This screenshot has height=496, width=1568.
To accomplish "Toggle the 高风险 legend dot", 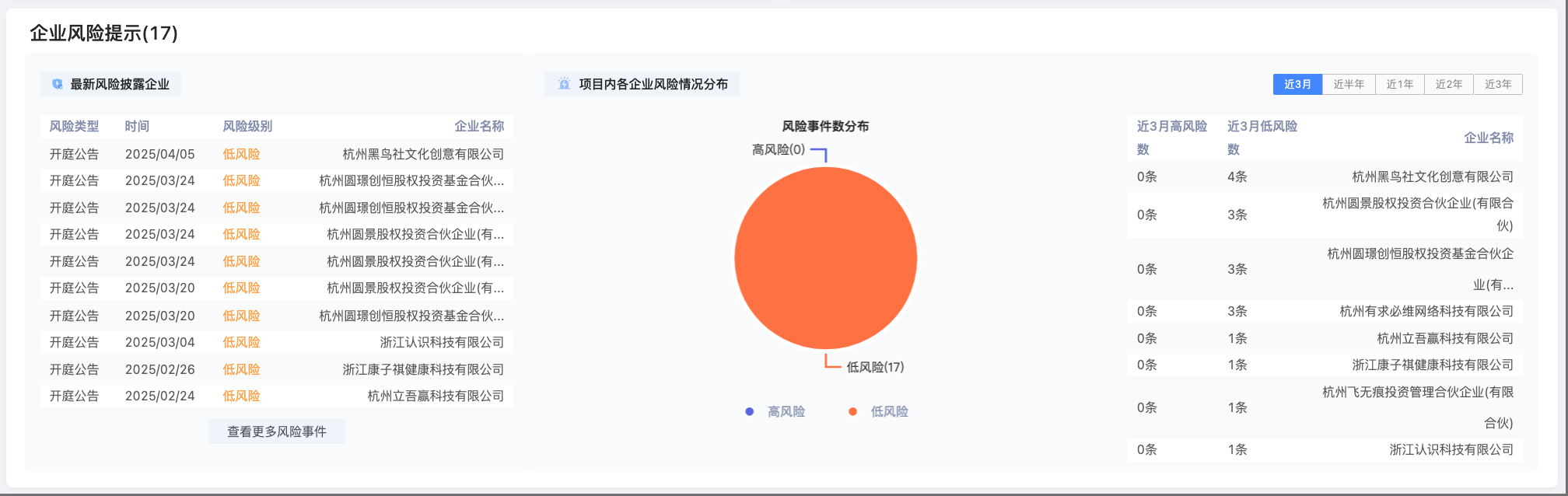I will tap(749, 411).
